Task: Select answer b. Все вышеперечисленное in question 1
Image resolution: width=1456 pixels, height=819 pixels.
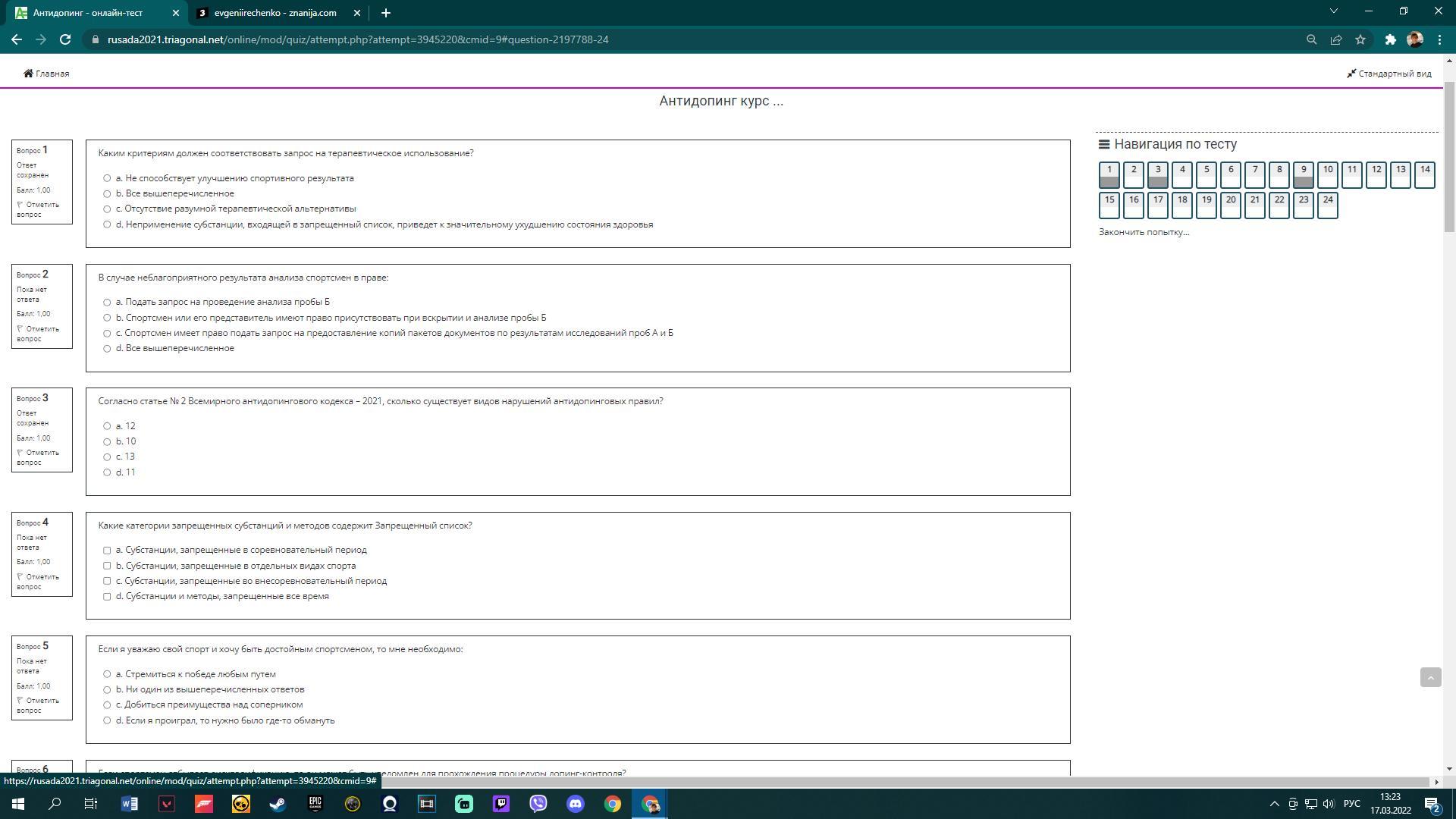Action: coord(107,194)
